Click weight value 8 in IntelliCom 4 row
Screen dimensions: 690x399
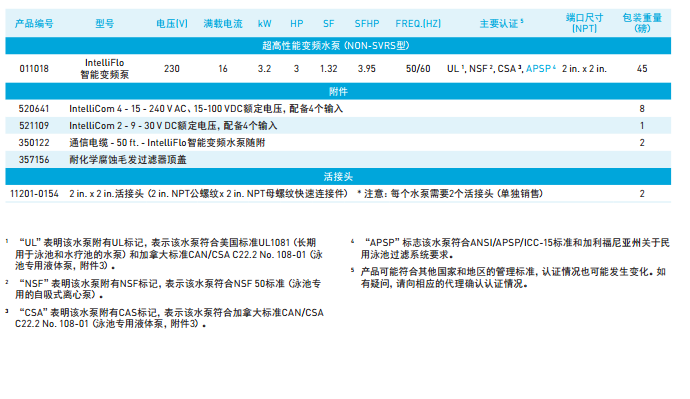(x=642, y=109)
